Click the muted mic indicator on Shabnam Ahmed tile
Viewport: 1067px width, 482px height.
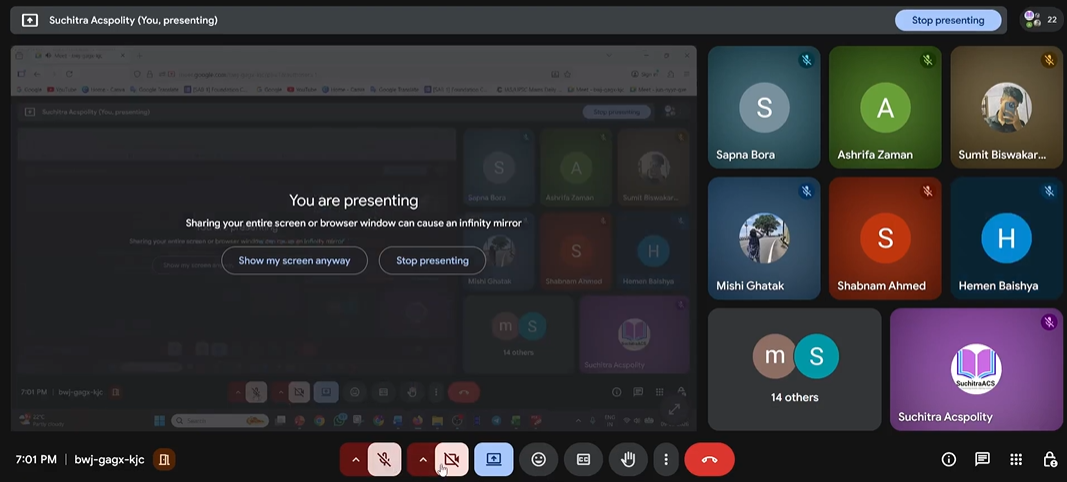pos(928,191)
